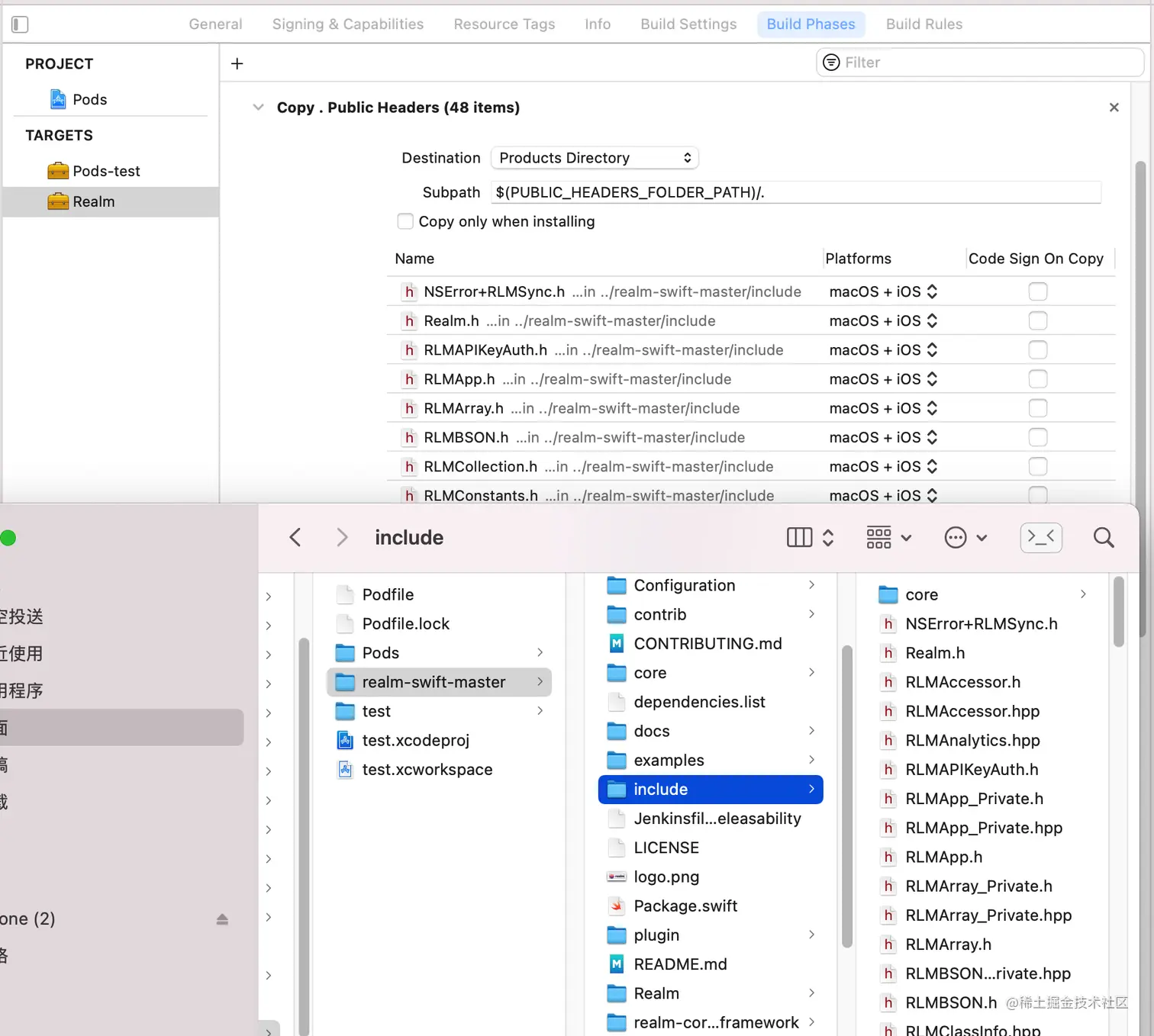Select the Build Phases tab
Image resolution: width=1154 pixels, height=1036 pixels.
[811, 24]
